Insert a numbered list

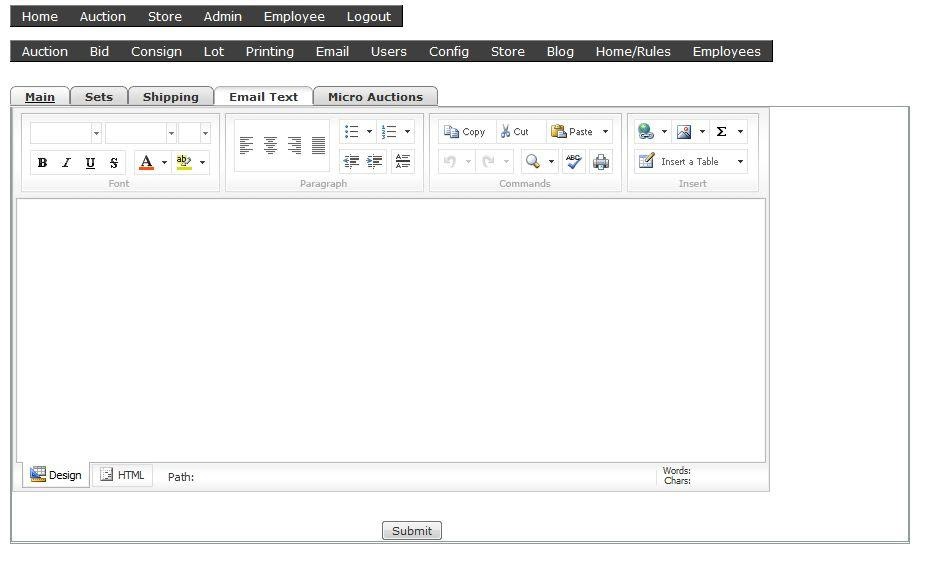[x=389, y=131]
